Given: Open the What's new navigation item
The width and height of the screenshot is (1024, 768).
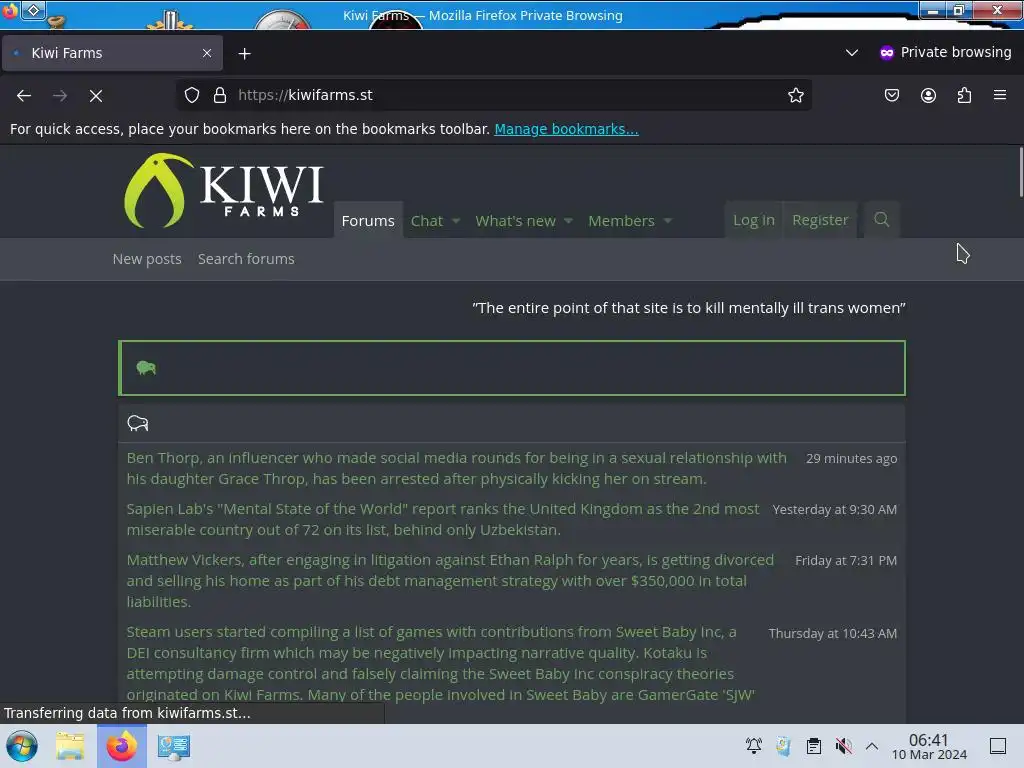Looking at the screenshot, I should (515, 221).
